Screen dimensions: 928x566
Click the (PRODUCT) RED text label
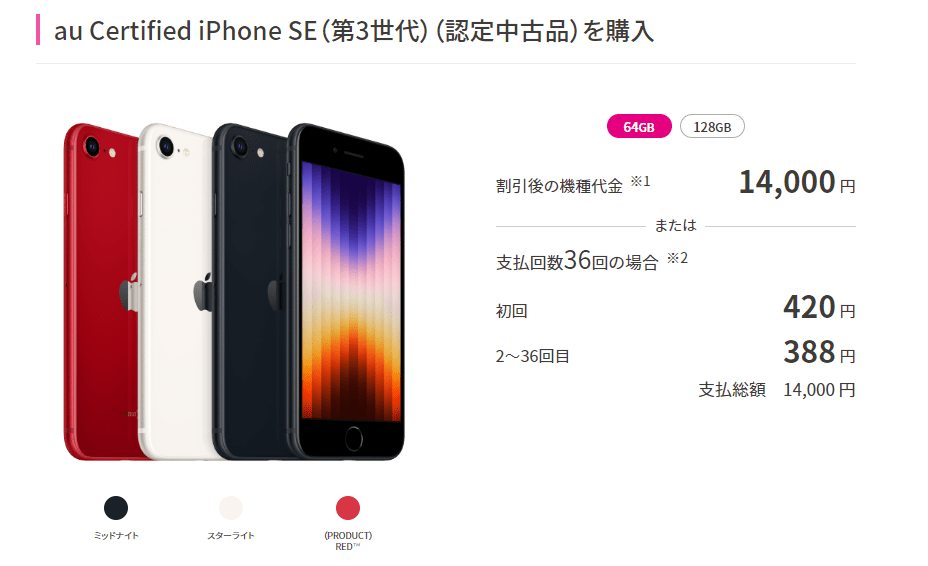click(348, 541)
